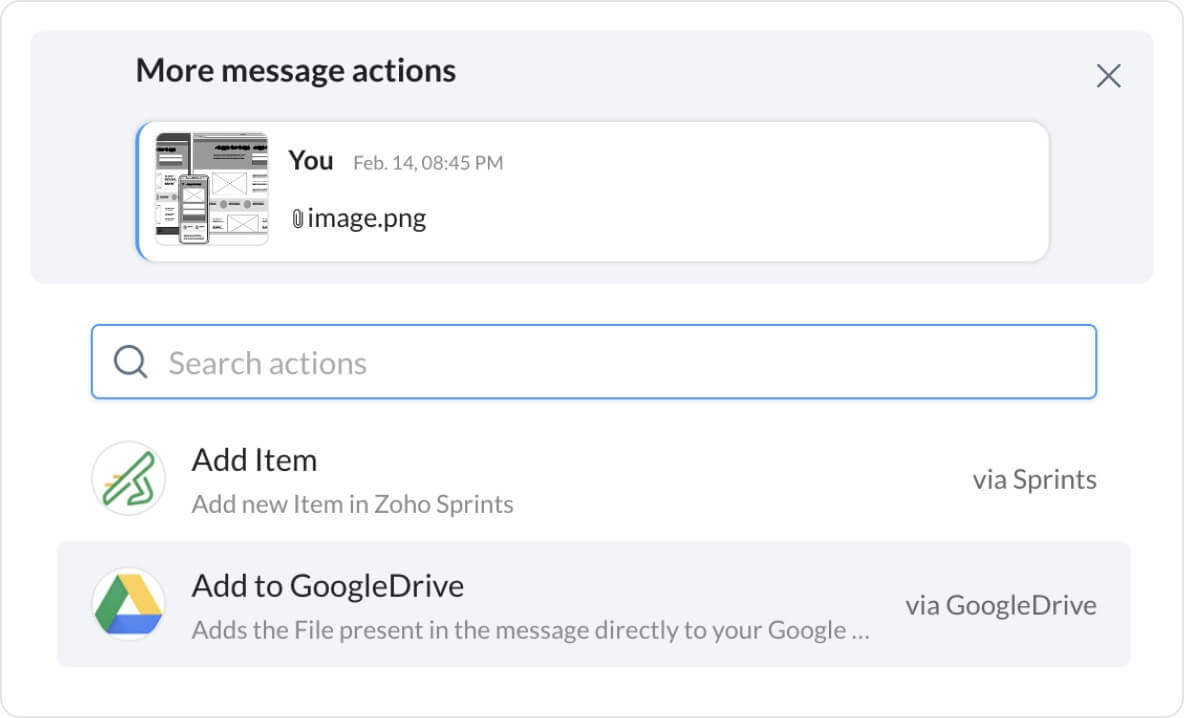
Task: Click the magnifier icon in search box
Action: point(131,362)
